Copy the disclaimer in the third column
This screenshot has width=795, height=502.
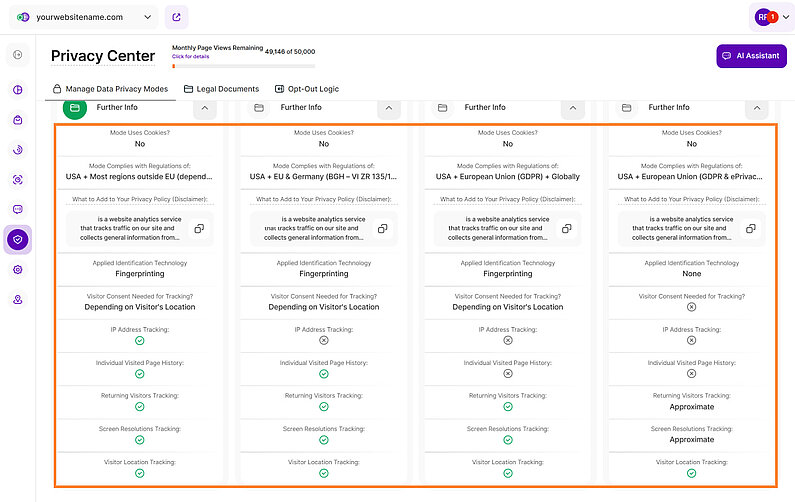567,229
